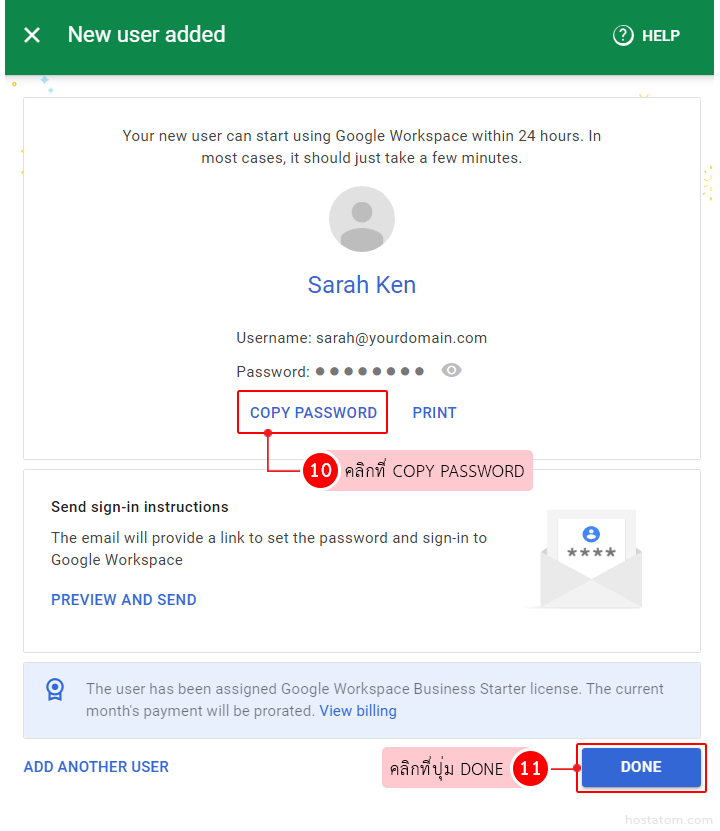Close the New user added dialog
The height and width of the screenshot is (831, 720).
pyautogui.click(x=32, y=35)
